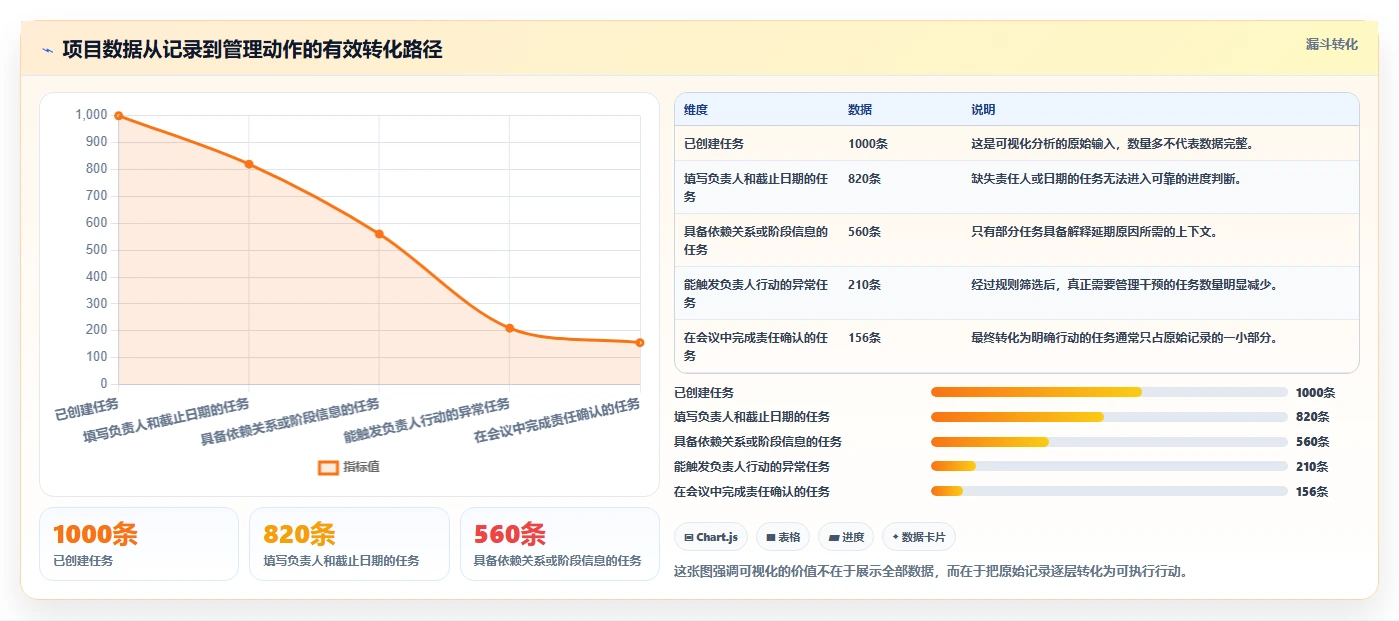
Task: Click the 210条 value beside the progress bar
Action: (x=1312, y=467)
